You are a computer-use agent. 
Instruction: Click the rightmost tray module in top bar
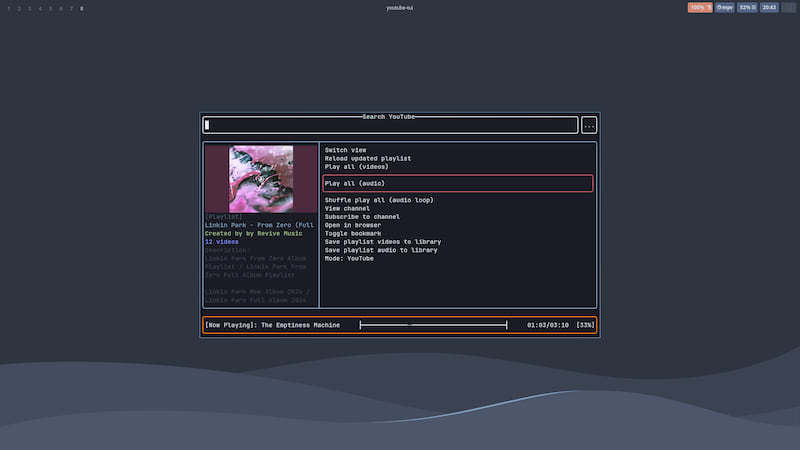(789, 8)
